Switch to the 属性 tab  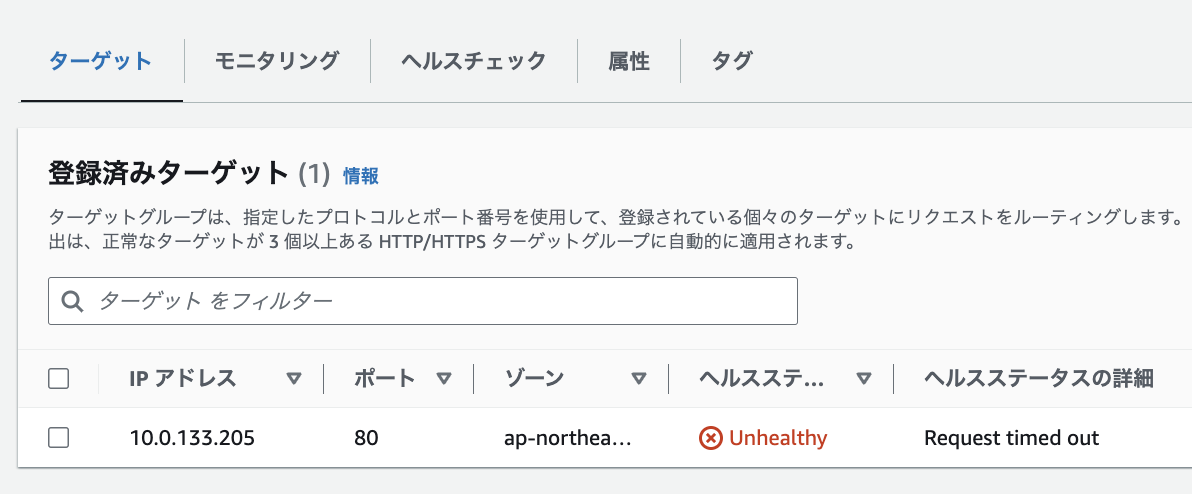(x=629, y=62)
